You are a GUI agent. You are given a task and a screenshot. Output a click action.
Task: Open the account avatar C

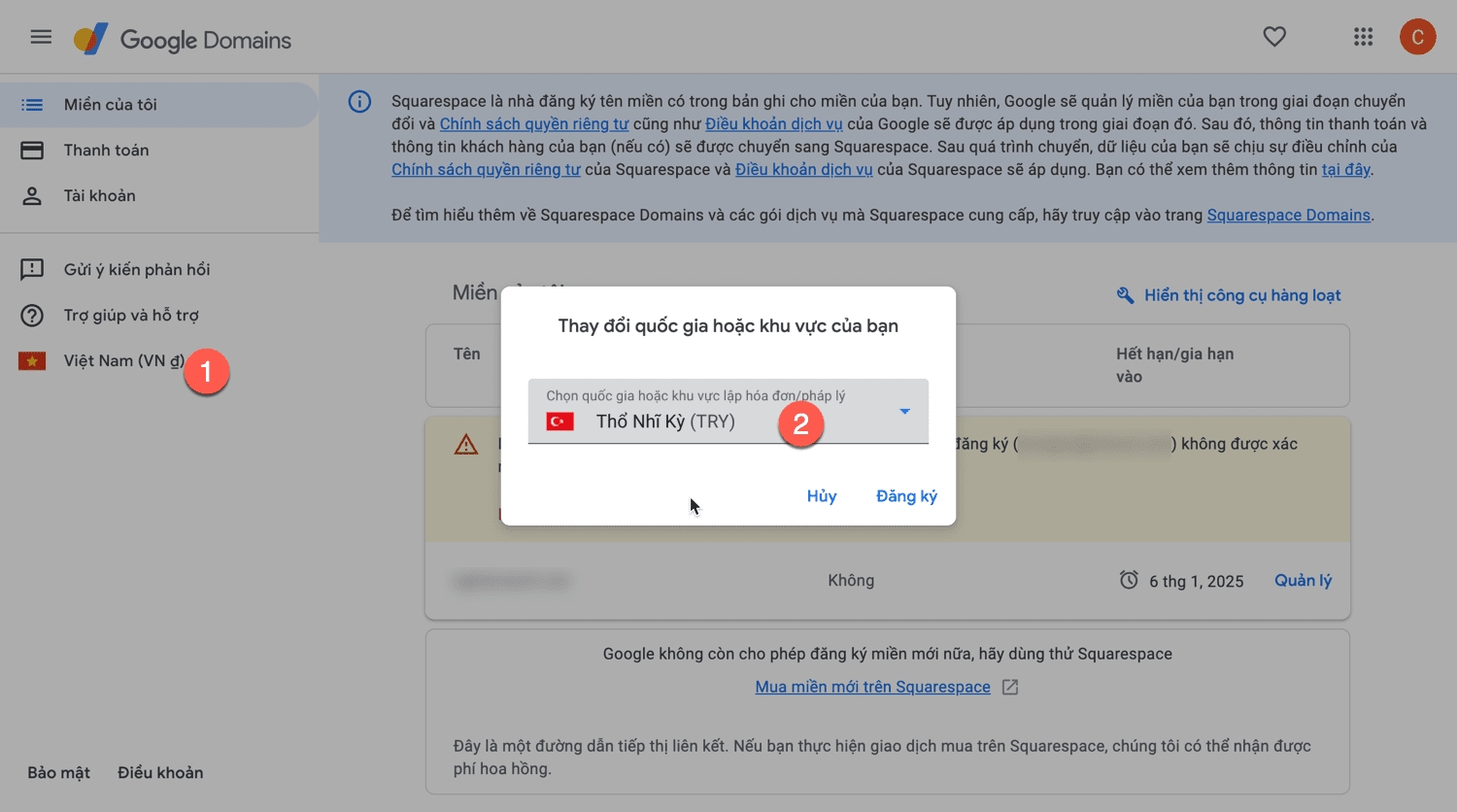(x=1417, y=37)
